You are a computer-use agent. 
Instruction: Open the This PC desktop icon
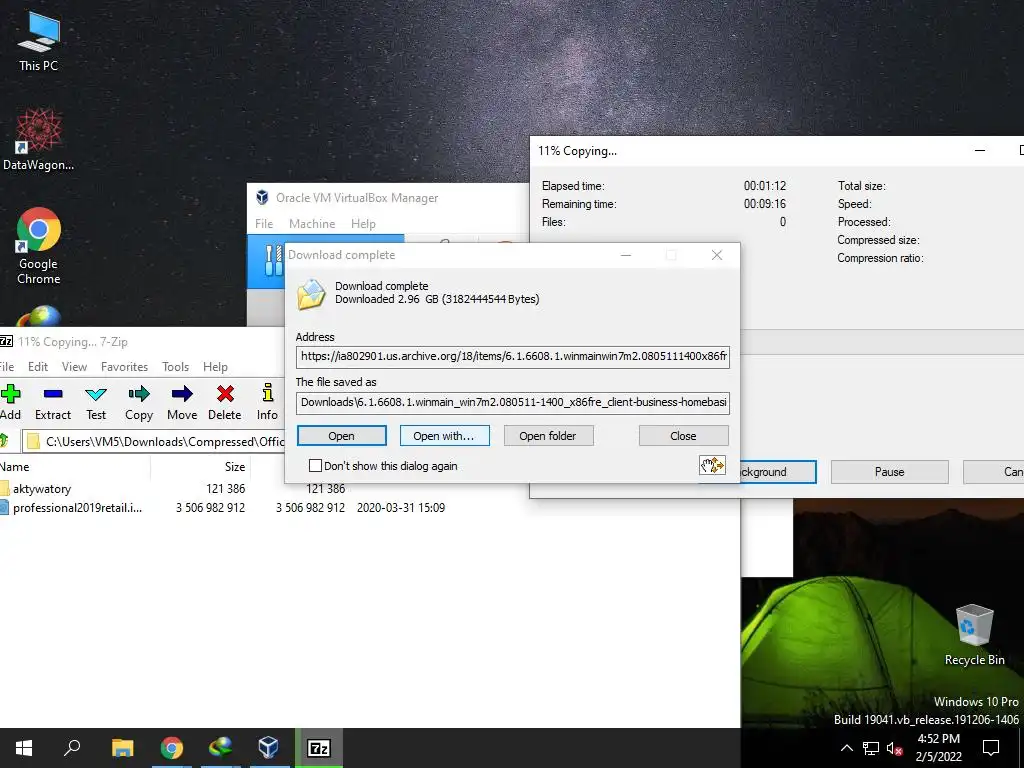(39, 40)
